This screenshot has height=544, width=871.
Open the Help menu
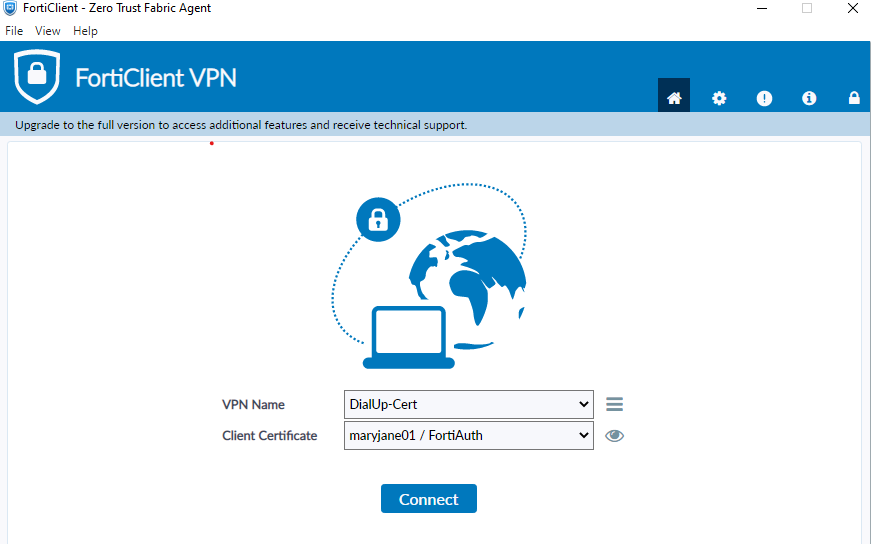[x=85, y=31]
